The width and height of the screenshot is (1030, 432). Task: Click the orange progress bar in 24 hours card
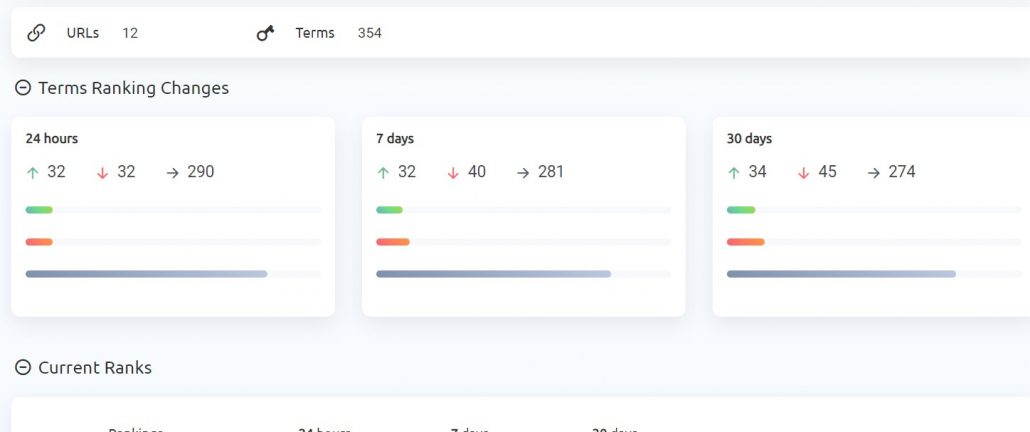[39, 242]
